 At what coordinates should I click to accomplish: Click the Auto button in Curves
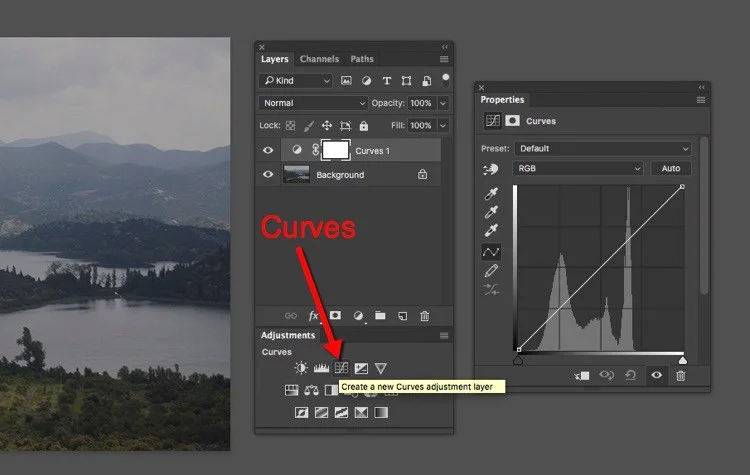point(671,168)
